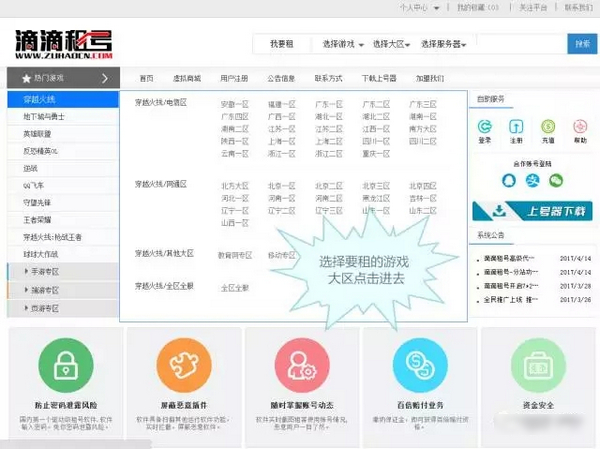Click the green lock password security icon
The width and height of the screenshot is (600, 449).
pos(66,366)
